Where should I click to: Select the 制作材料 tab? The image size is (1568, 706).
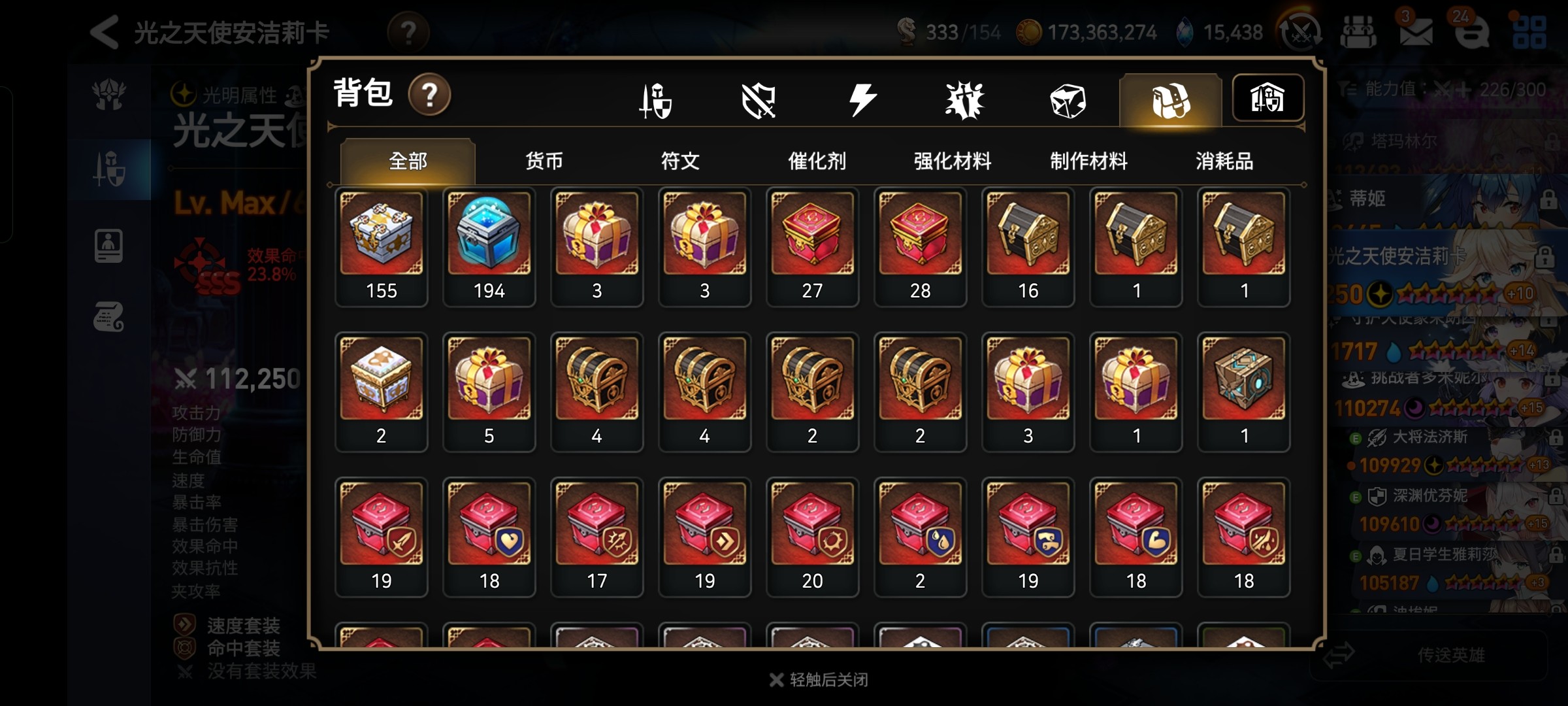tap(1088, 161)
